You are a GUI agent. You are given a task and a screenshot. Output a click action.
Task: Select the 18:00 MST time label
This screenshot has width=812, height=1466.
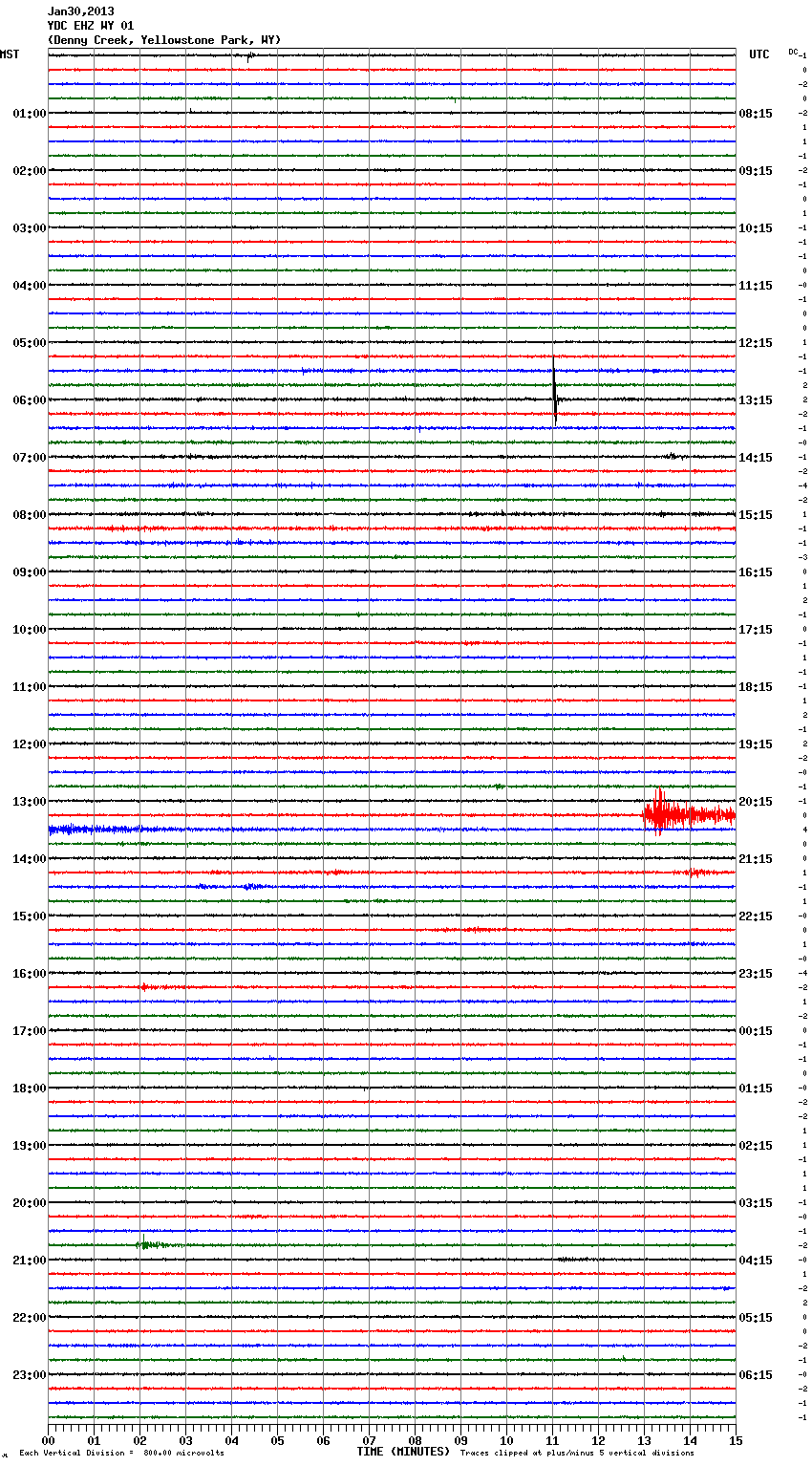click(30, 1089)
